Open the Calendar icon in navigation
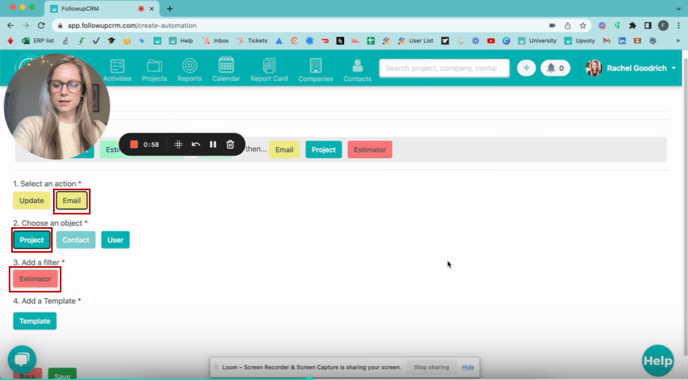Screen dimensions: 688x380 click(x=226, y=65)
